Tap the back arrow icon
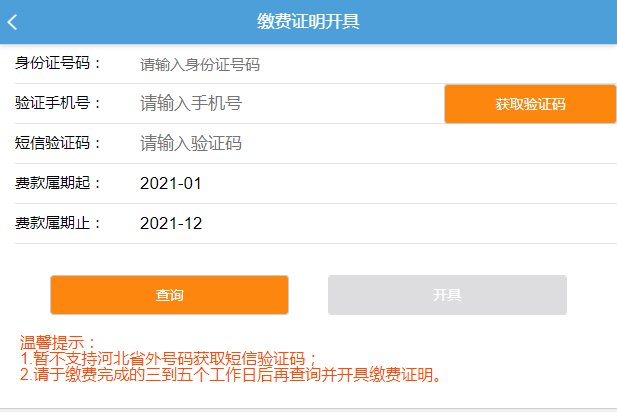 13,22
